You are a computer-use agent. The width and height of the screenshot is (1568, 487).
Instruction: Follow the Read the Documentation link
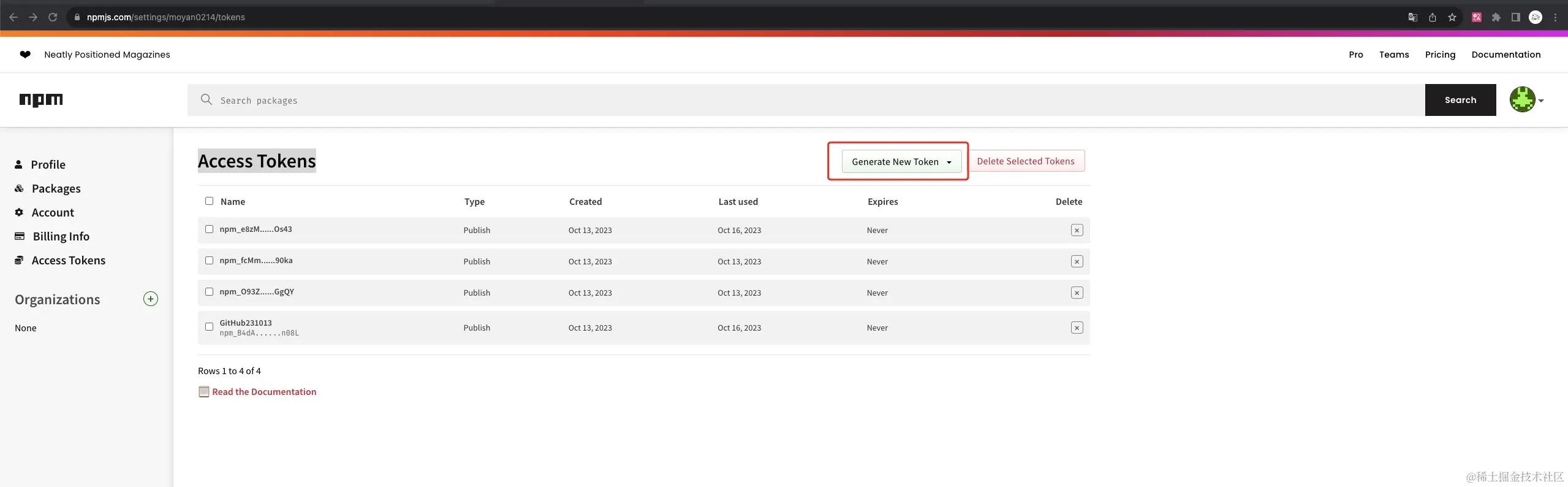click(x=264, y=391)
